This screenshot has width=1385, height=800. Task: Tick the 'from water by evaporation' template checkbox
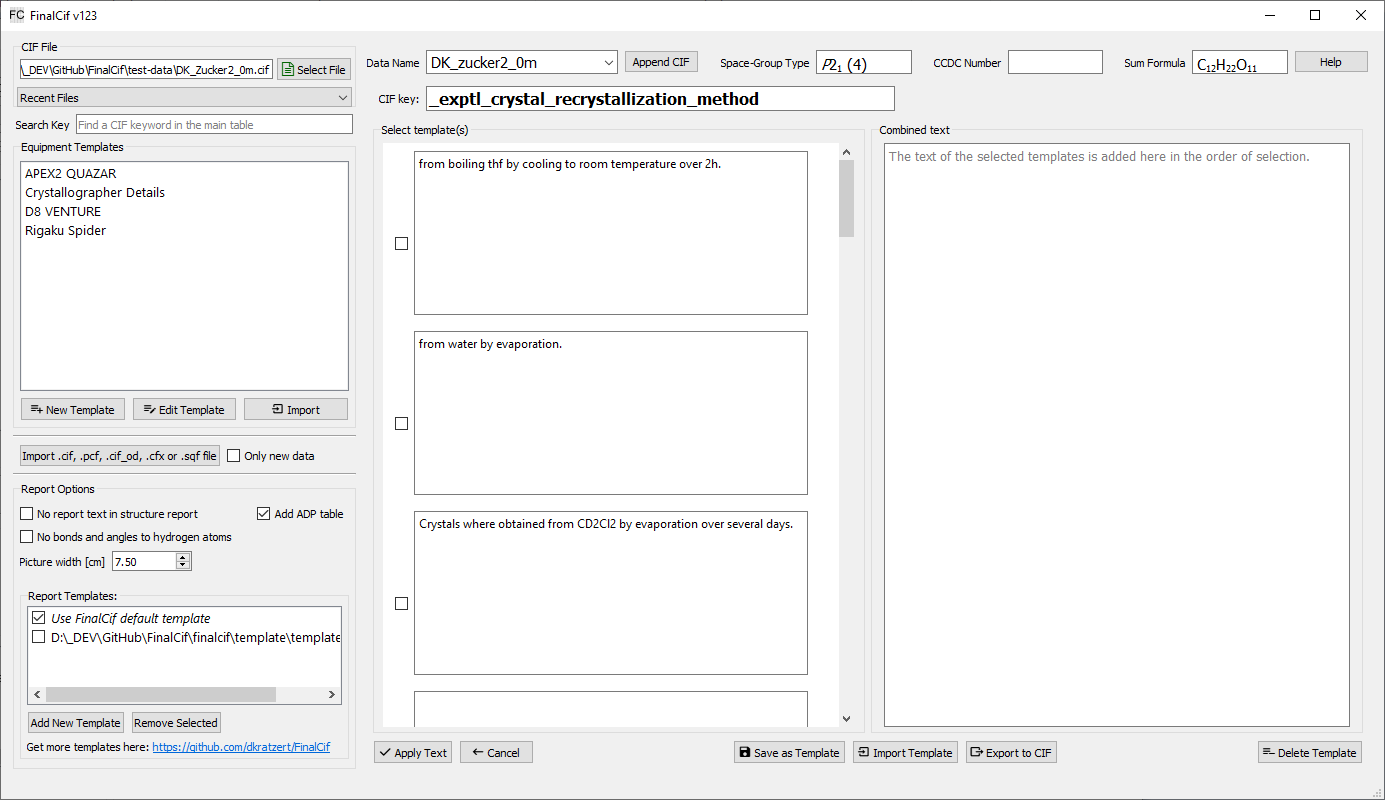pyautogui.click(x=402, y=424)
